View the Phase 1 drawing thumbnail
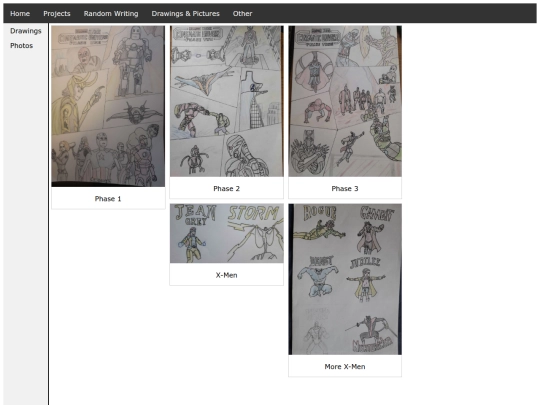Image resolution: width=540 pixels, height=405 pixels. coord(108,106)
